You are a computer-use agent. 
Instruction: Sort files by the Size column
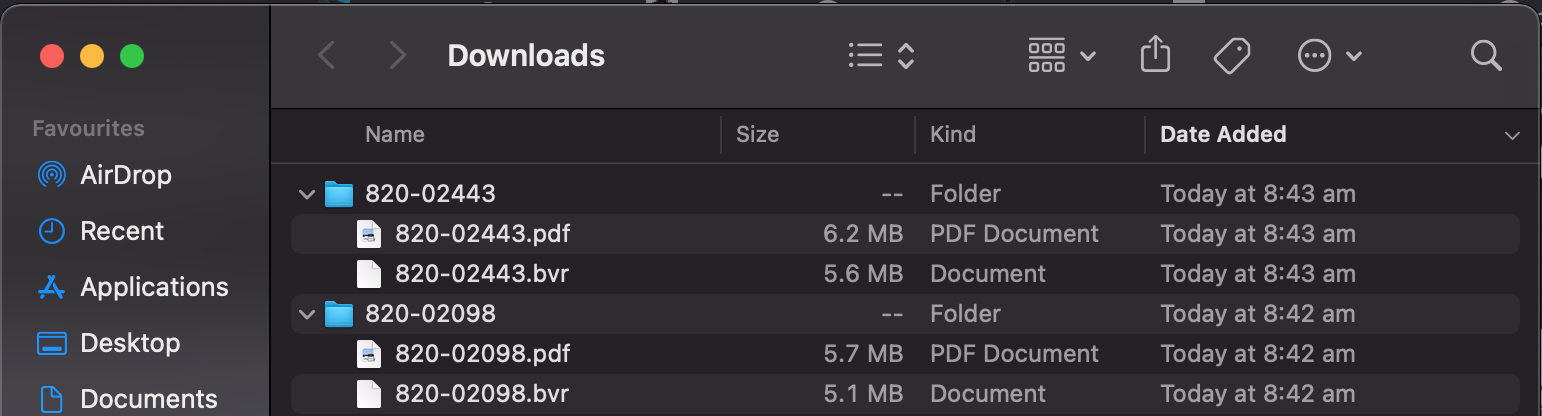757,134
